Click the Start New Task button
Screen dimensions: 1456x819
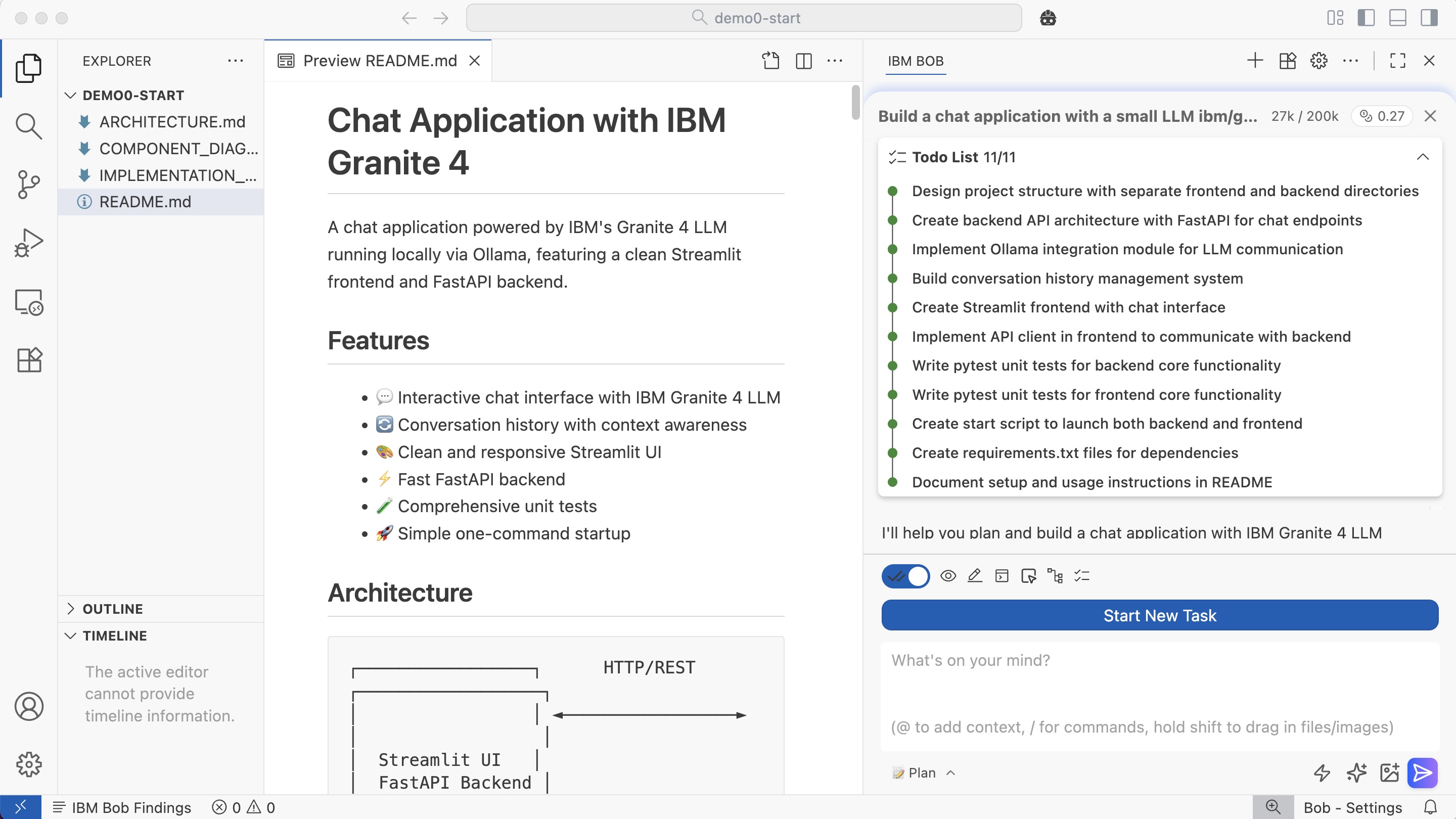[x=1159, y=615]
